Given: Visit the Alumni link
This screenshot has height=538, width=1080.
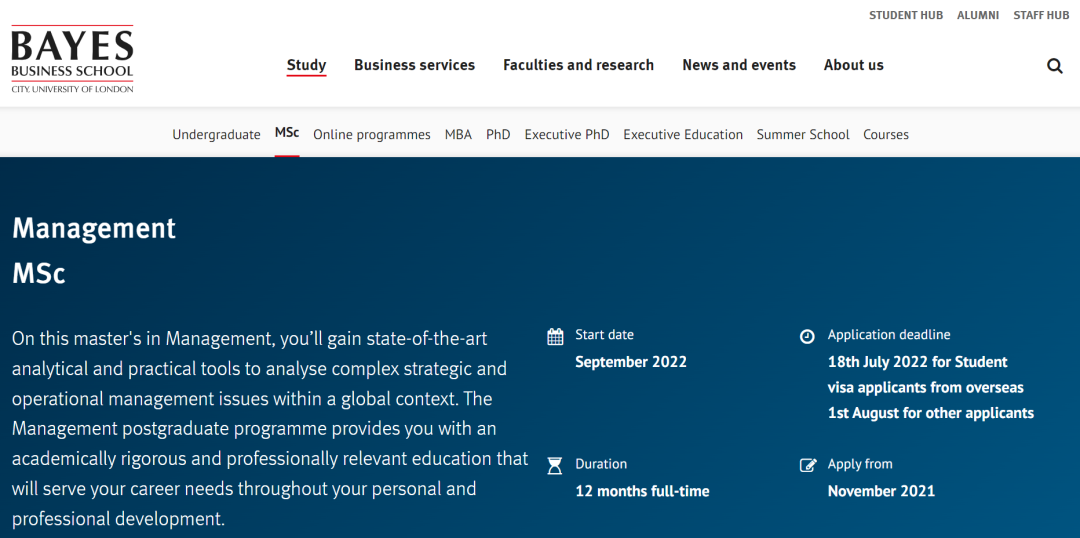Looking at the screenshot, I should pyautogui.click(x=978, y=15).
